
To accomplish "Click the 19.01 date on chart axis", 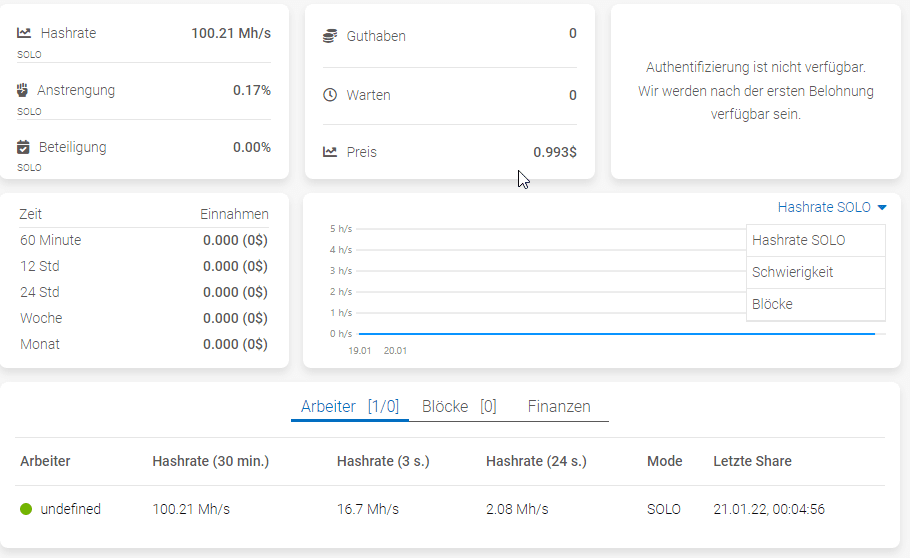I will tap(360, 351).
